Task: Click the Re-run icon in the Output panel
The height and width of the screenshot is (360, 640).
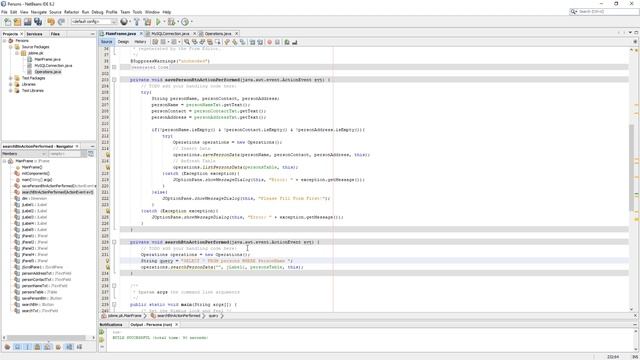Action: (x=102, y=332)
